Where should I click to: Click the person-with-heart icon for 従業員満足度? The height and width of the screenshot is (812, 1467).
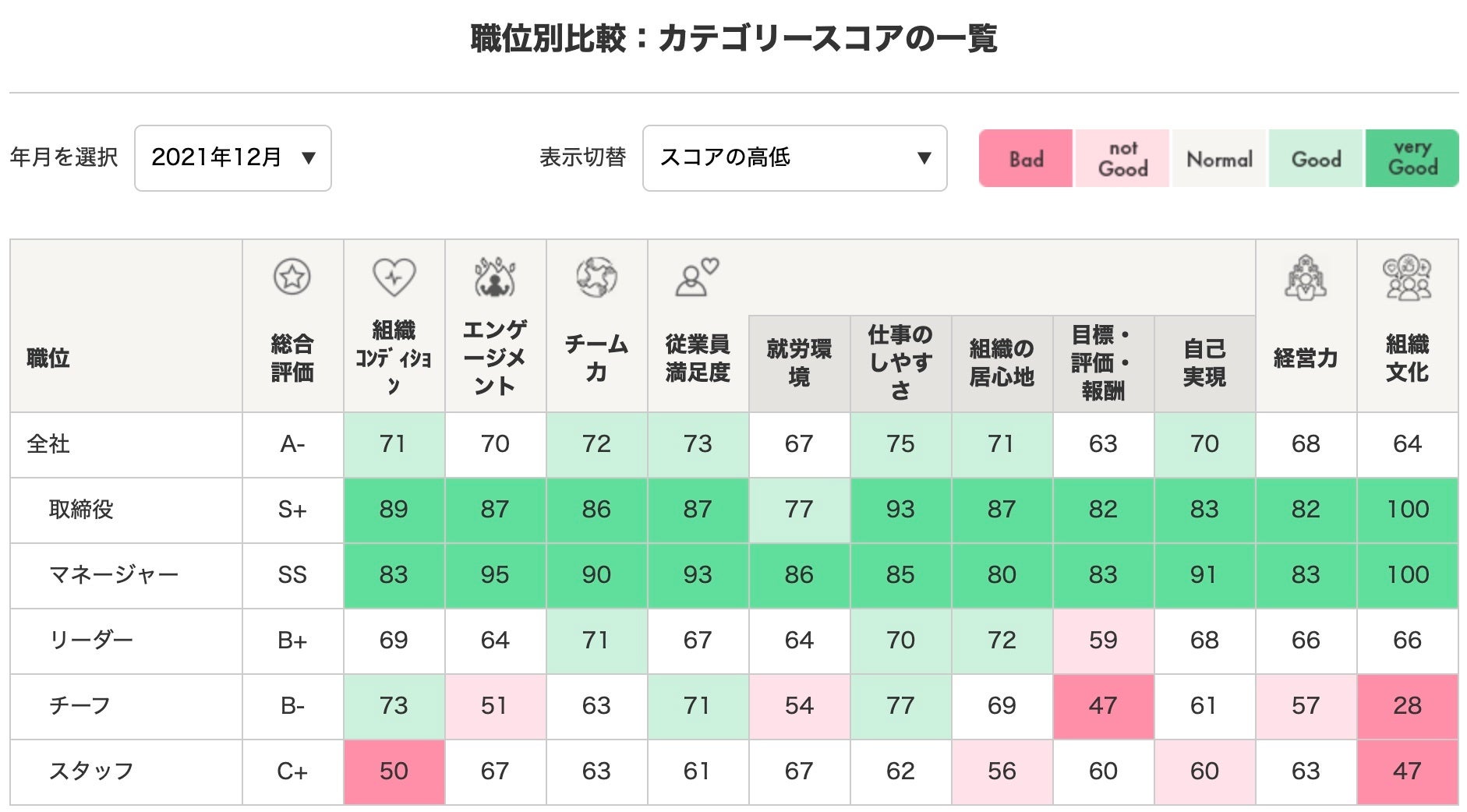point(696,277)
